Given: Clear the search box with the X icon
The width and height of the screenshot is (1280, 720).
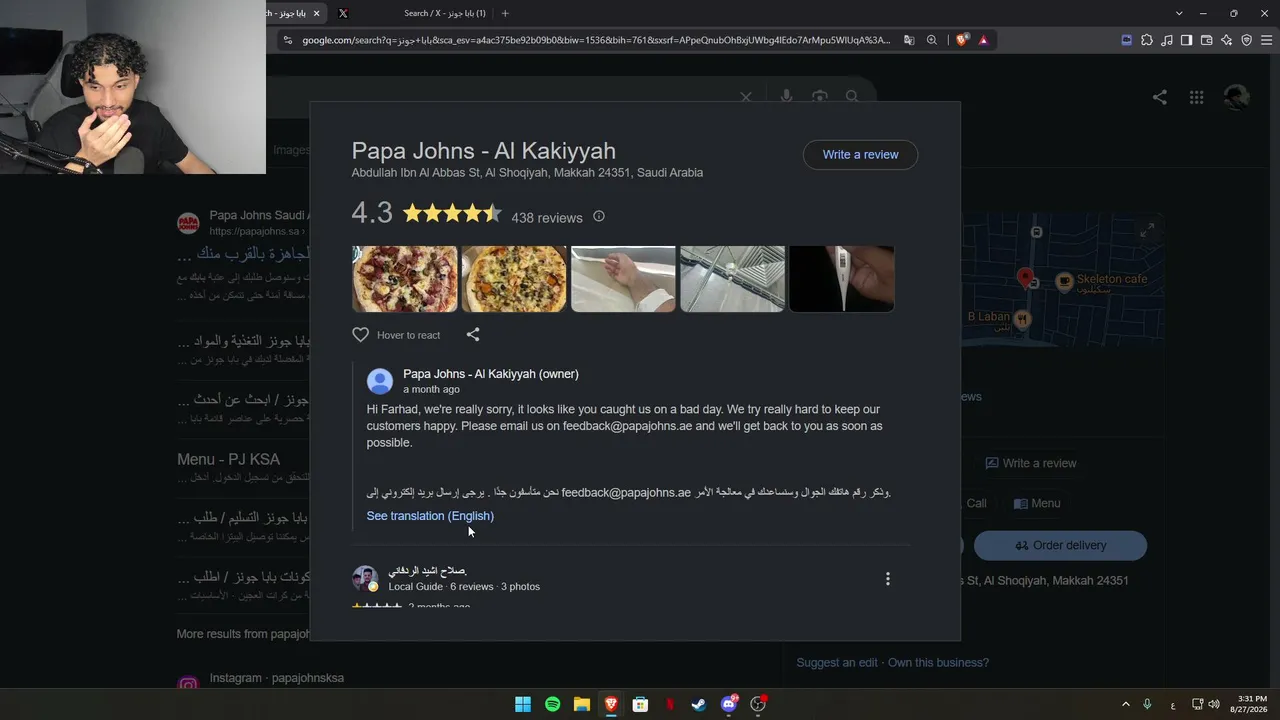Looking at the screenshot, I should point(746,97).
